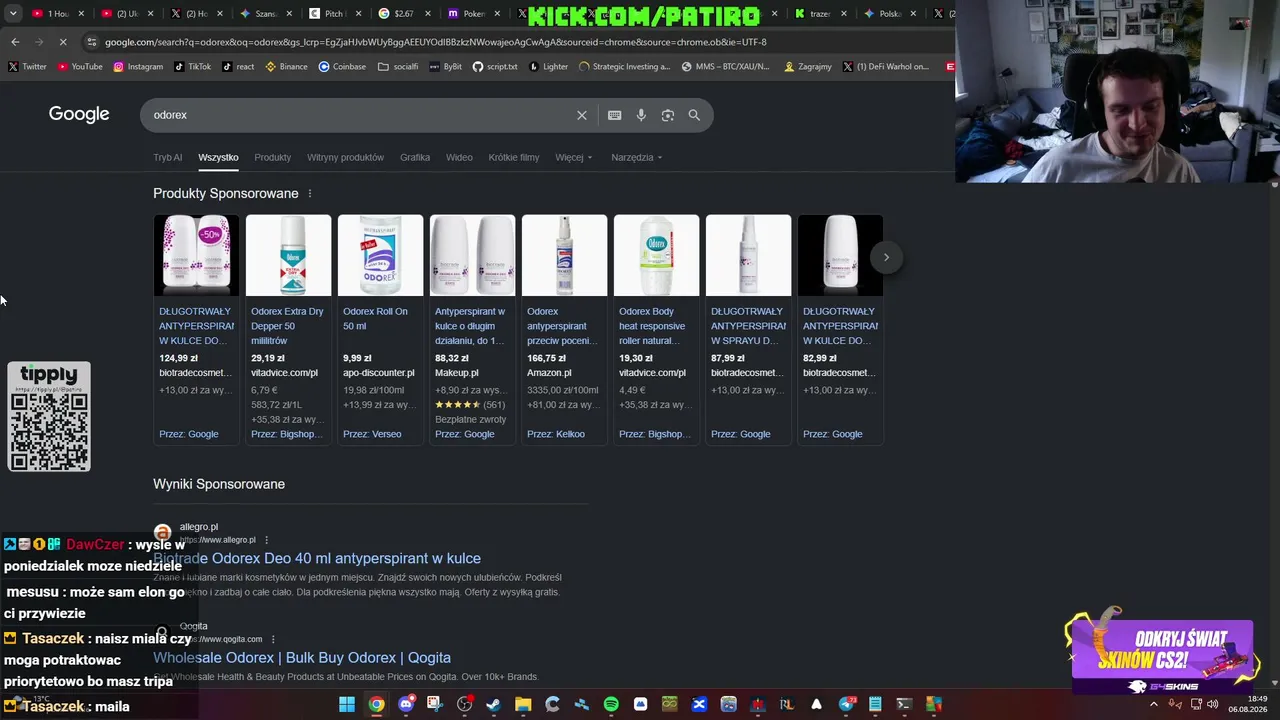This screenshot has width=1280, height=720.
Task: Focus the Chrome address bar URL
Action: coord(436,42)
